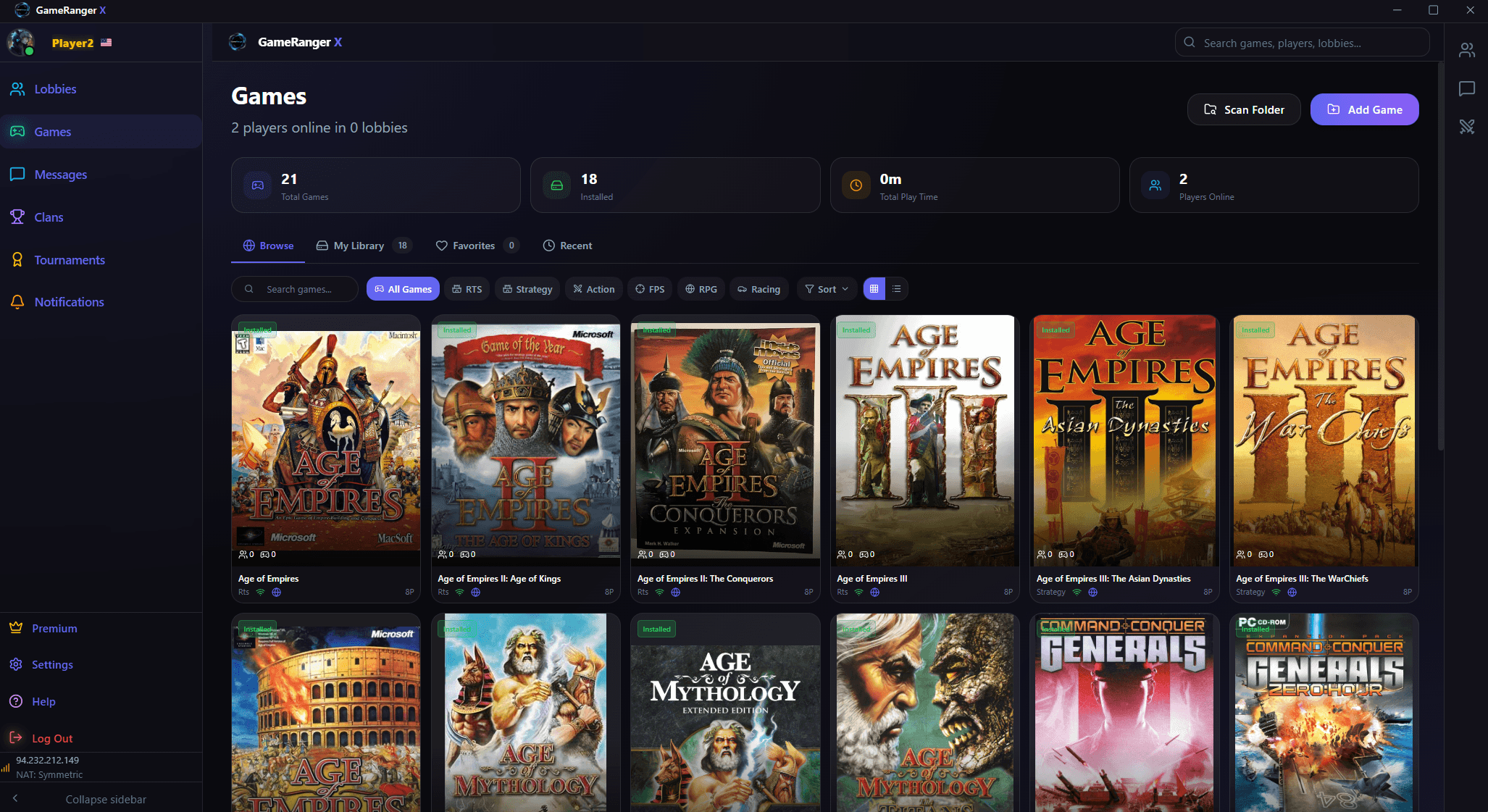Click the Installed drive icon in stats
This screenshot has height=812, width=1488.
557,185
